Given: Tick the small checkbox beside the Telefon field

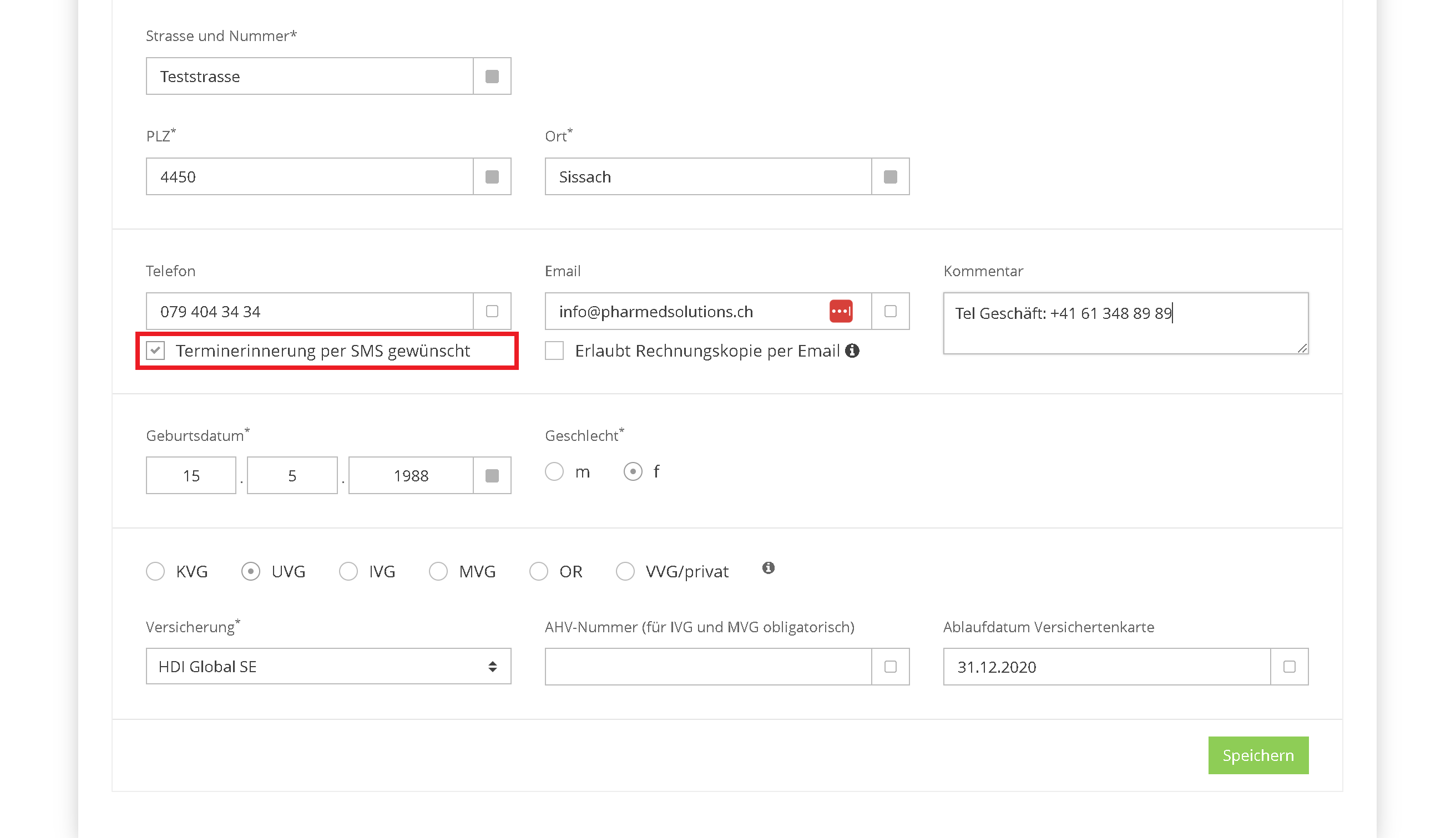Looking at the screenshot, I should pos(492,311).
